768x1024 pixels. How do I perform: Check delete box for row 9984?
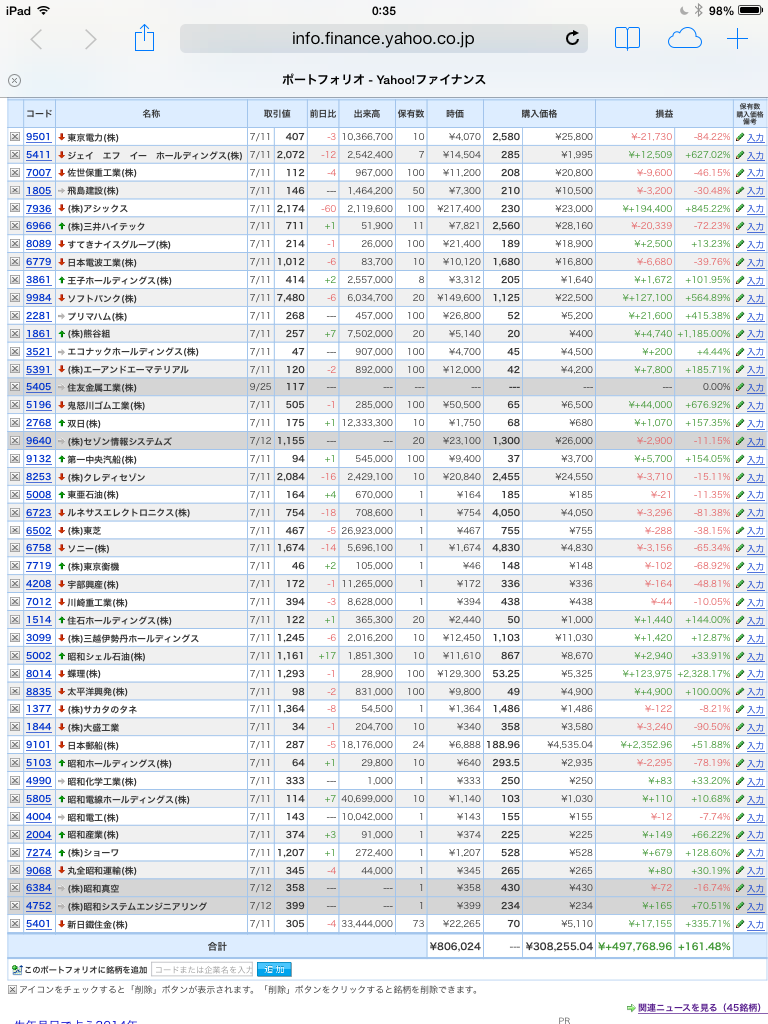tap(15, 298)
